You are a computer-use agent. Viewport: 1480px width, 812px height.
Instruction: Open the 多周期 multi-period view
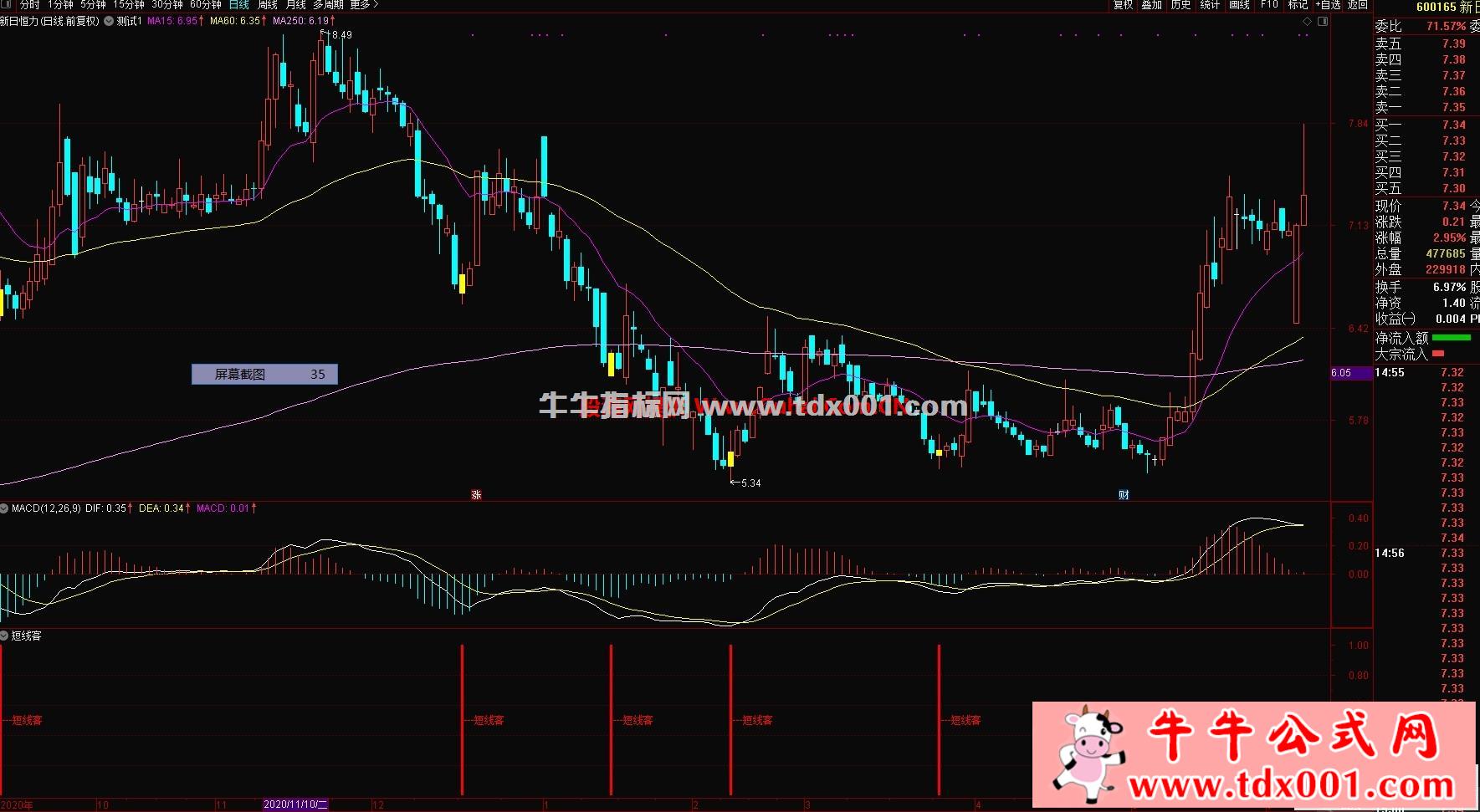[329, 5]
